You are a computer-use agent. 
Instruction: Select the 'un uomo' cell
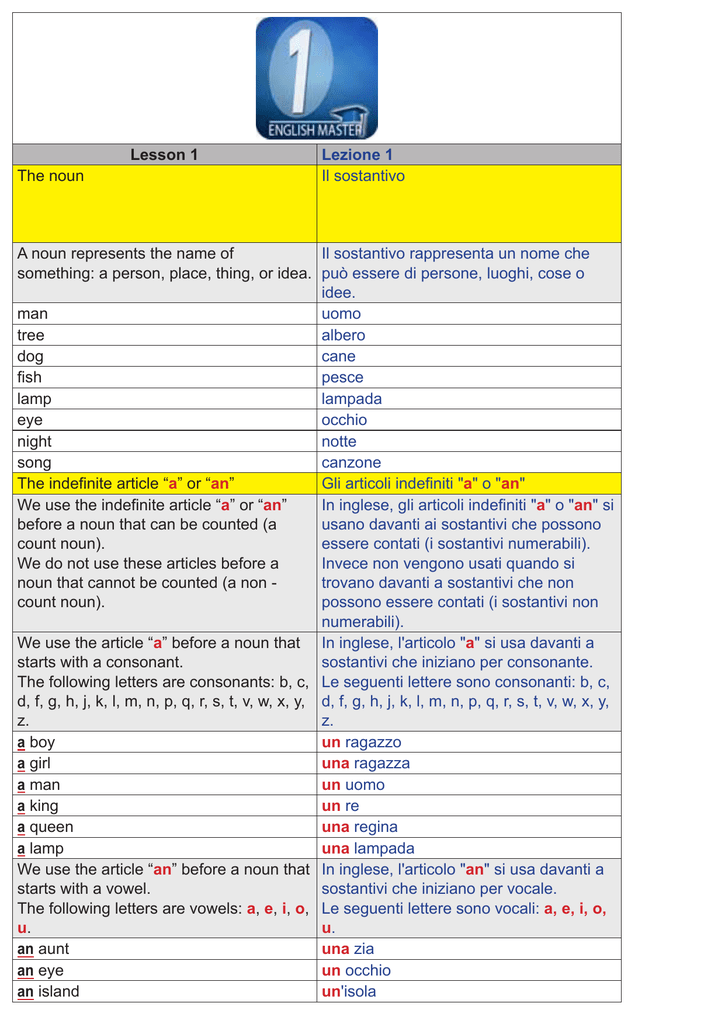(x=469, y=785)
